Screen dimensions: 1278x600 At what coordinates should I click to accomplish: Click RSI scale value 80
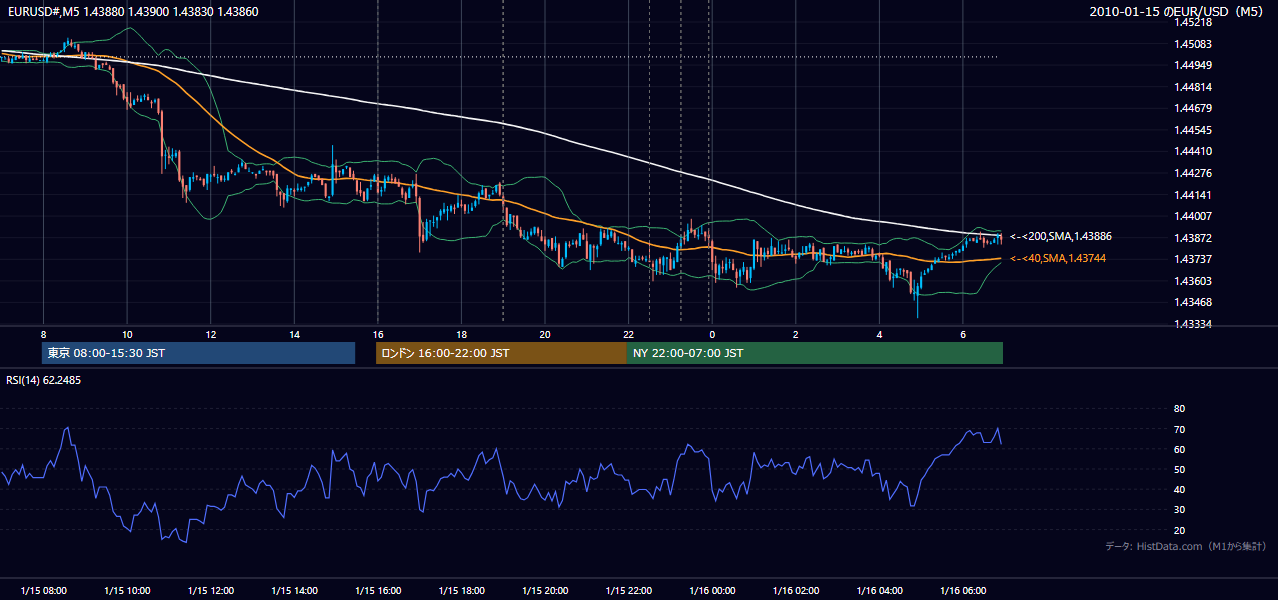click(x=1179, y=409)
